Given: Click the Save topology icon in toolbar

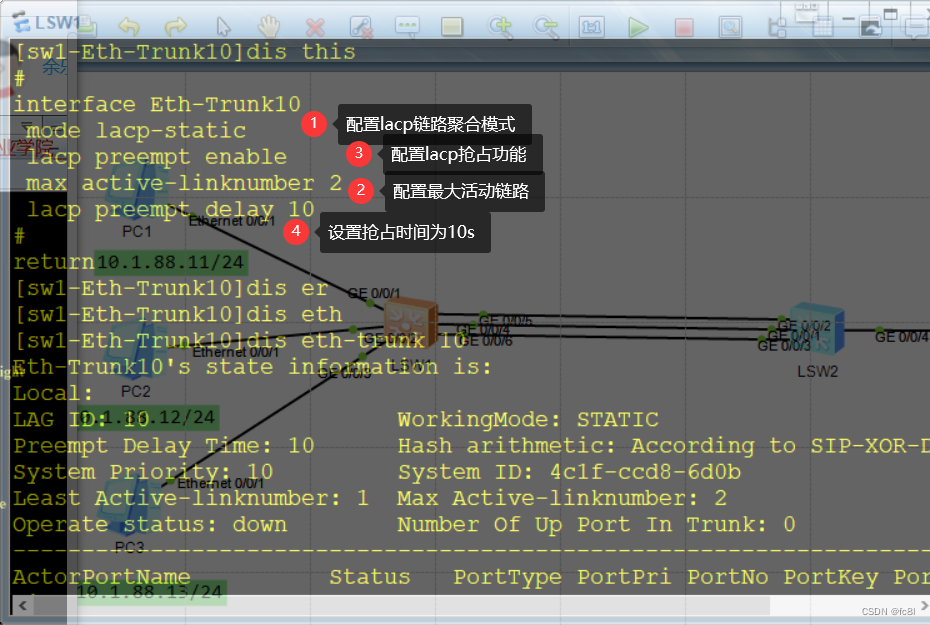Looking at the screenshot, I should tap(87, 25).
